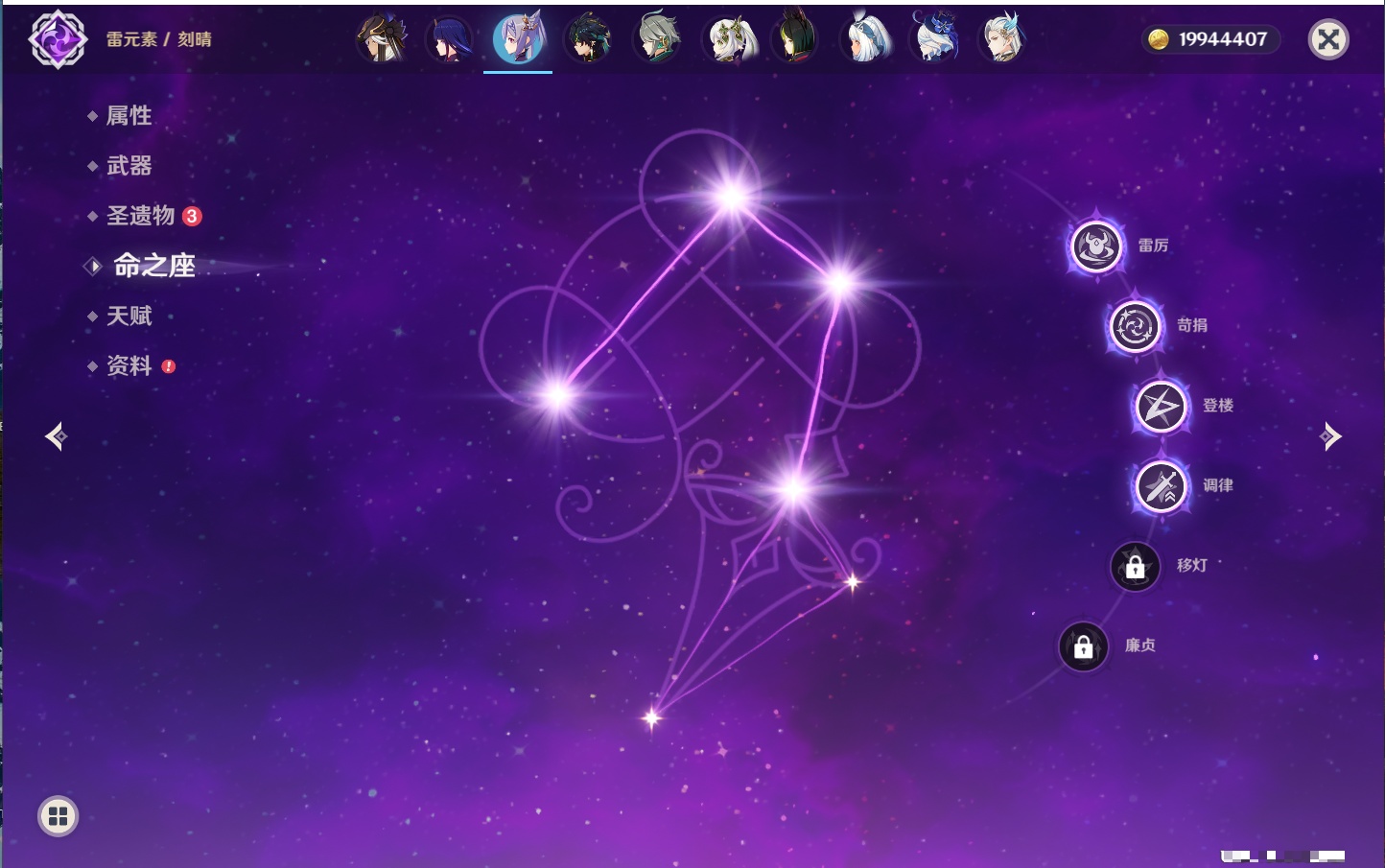Open the 属性 attributes page
This screenshot has height=868, width=1385.
pos(129,116)
